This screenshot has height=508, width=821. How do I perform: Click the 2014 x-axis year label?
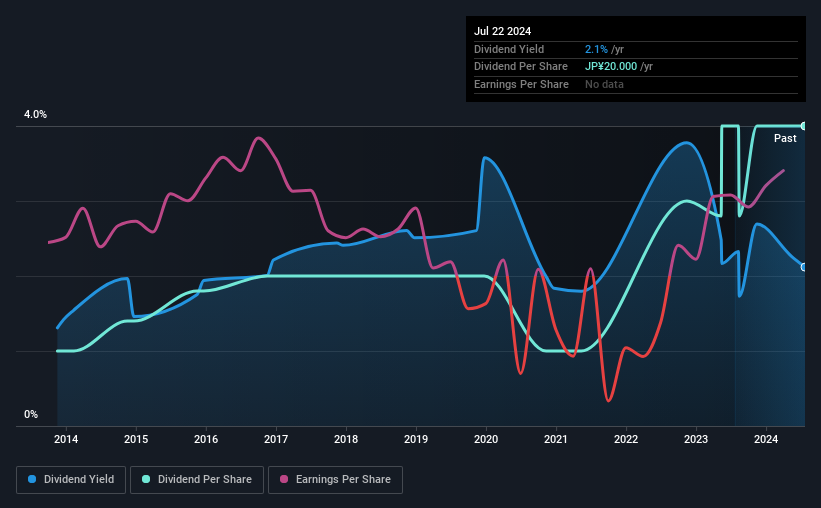tap(66, 439)
